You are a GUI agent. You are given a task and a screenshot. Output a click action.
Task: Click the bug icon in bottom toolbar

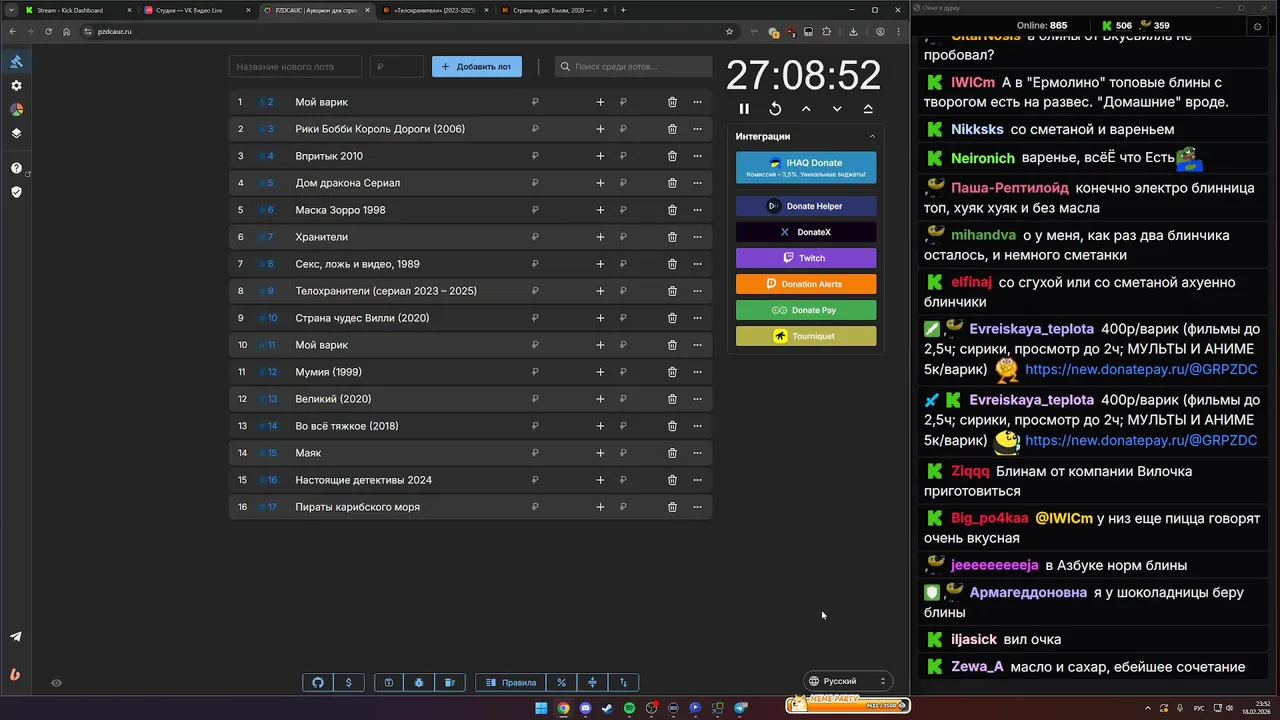pyautogui.click(x=419, y=682)
